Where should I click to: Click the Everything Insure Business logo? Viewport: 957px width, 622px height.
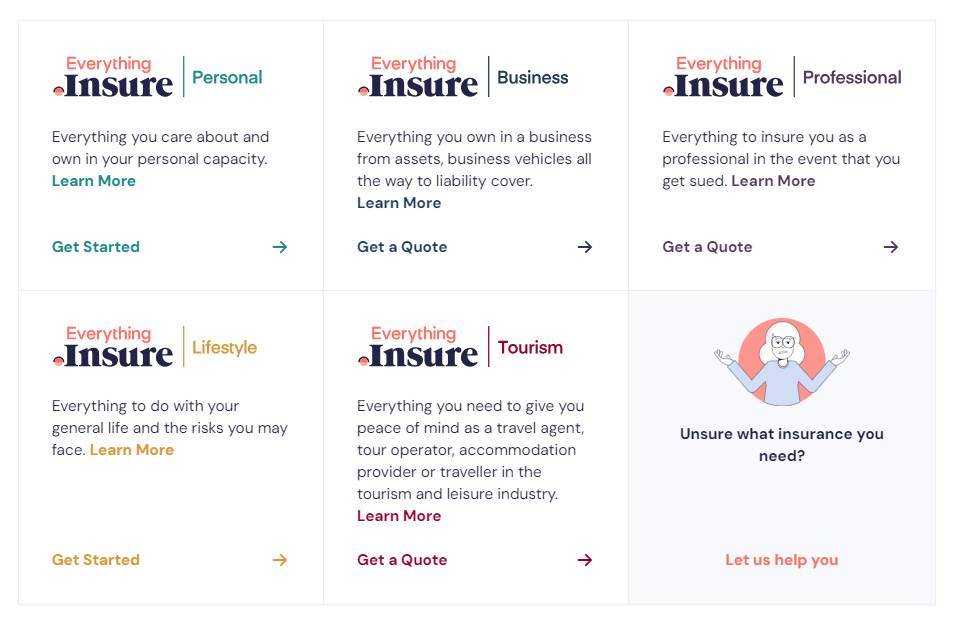[x=462, y=77]
